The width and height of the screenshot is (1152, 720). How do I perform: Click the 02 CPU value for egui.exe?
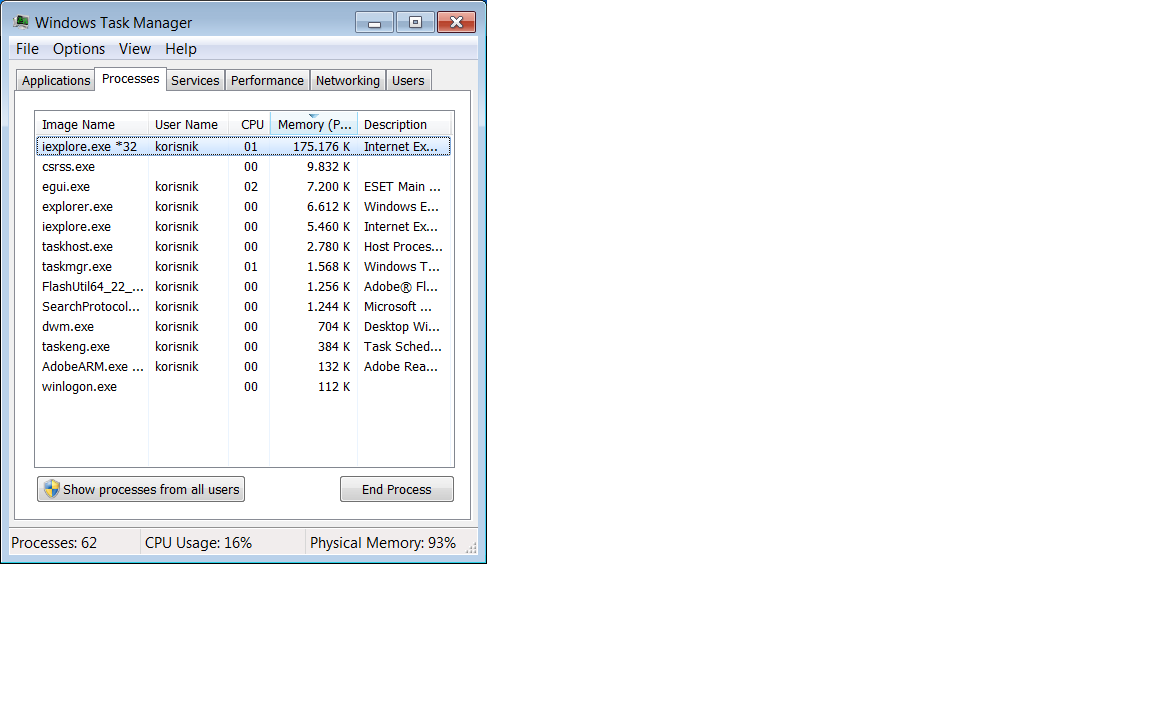tap(251, 187)
